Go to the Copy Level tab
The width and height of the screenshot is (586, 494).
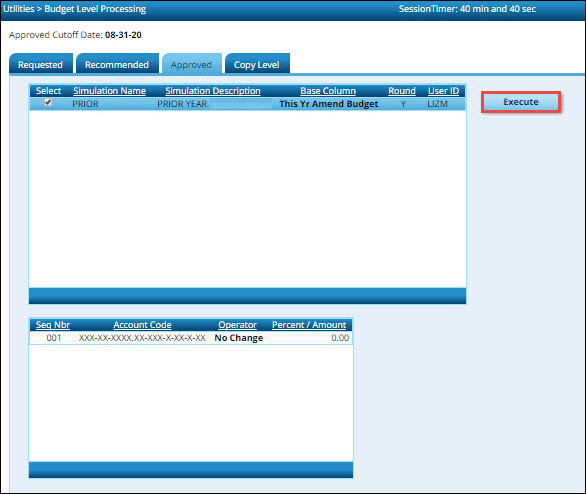[x=257, y=64]
